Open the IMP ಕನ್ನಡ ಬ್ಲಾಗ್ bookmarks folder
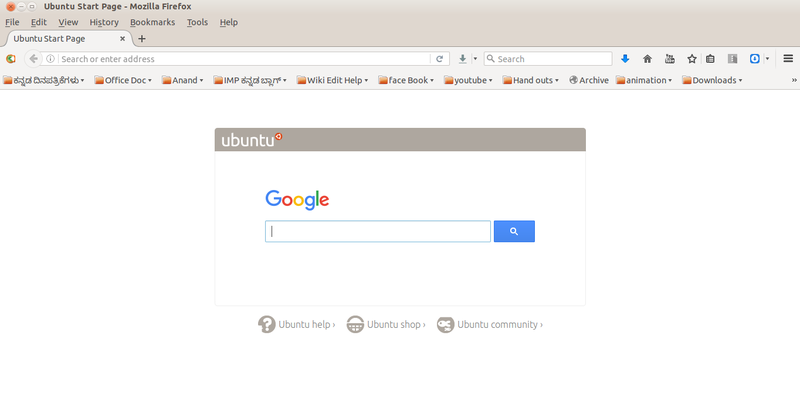The image size is (800, 417). 250,80
